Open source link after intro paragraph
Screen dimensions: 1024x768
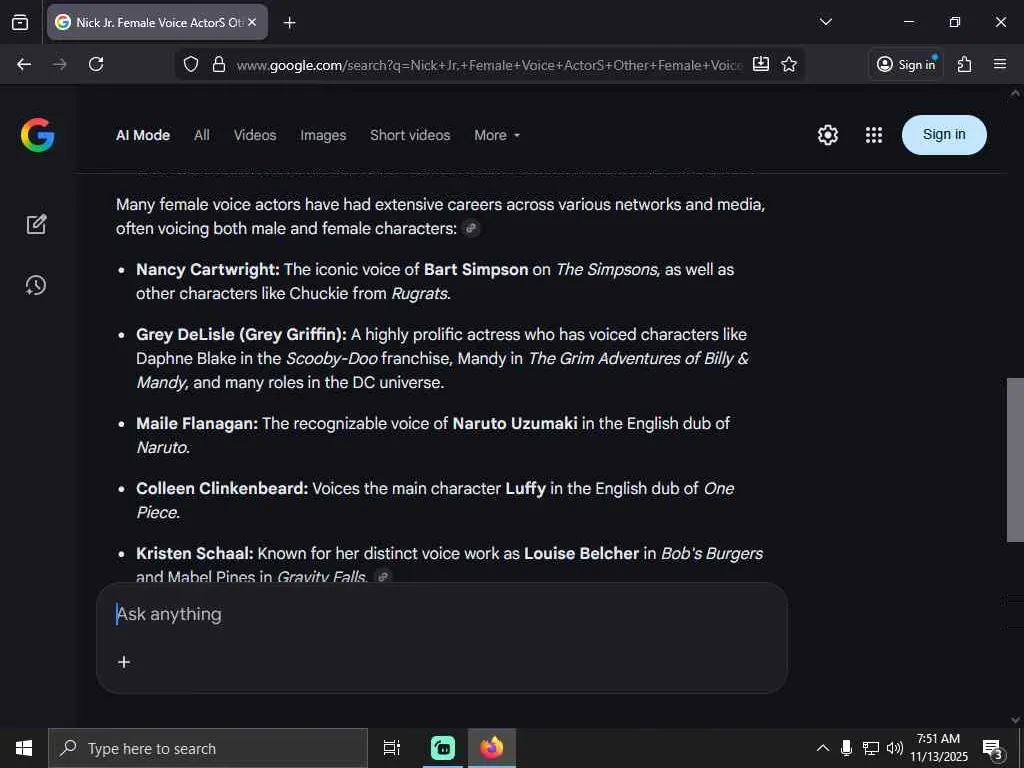coord(471,229)
